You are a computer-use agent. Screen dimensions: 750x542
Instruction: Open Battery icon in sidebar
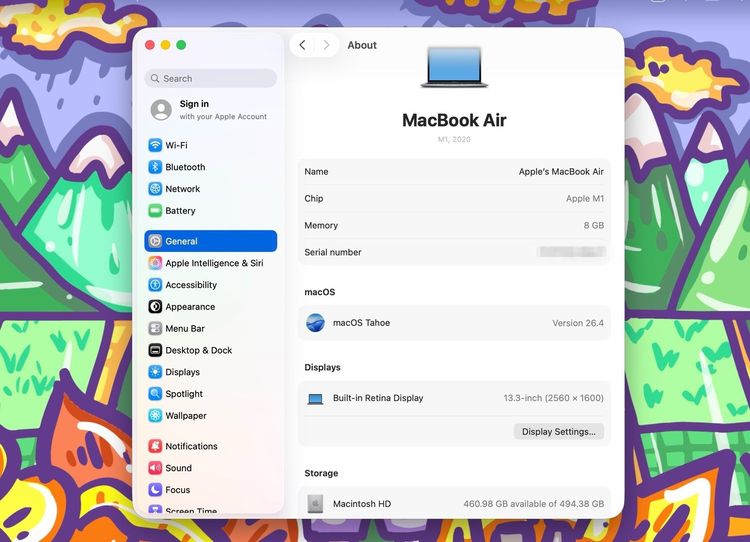point(155,210)
